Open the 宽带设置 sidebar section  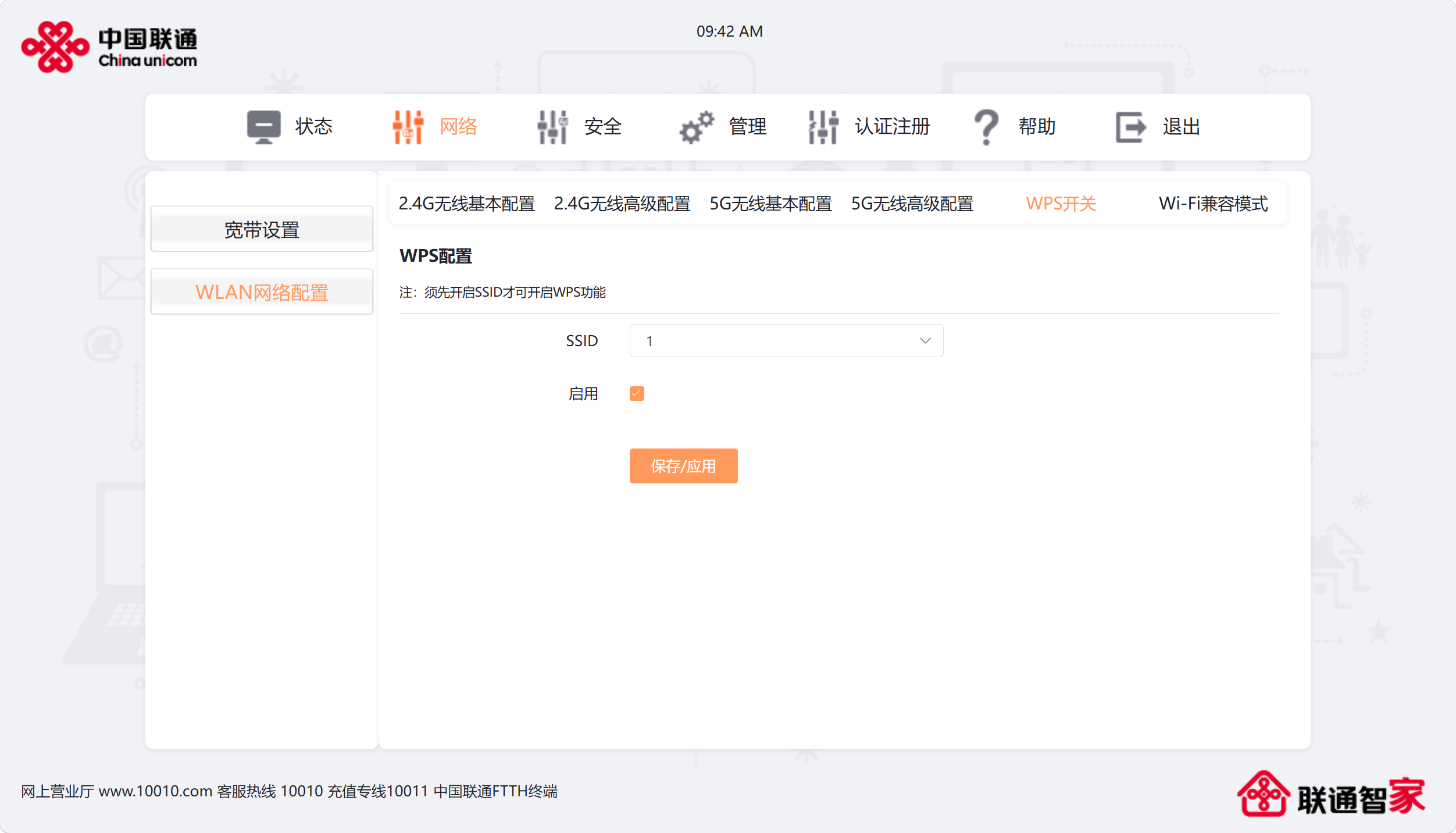[x=262, y=230]
